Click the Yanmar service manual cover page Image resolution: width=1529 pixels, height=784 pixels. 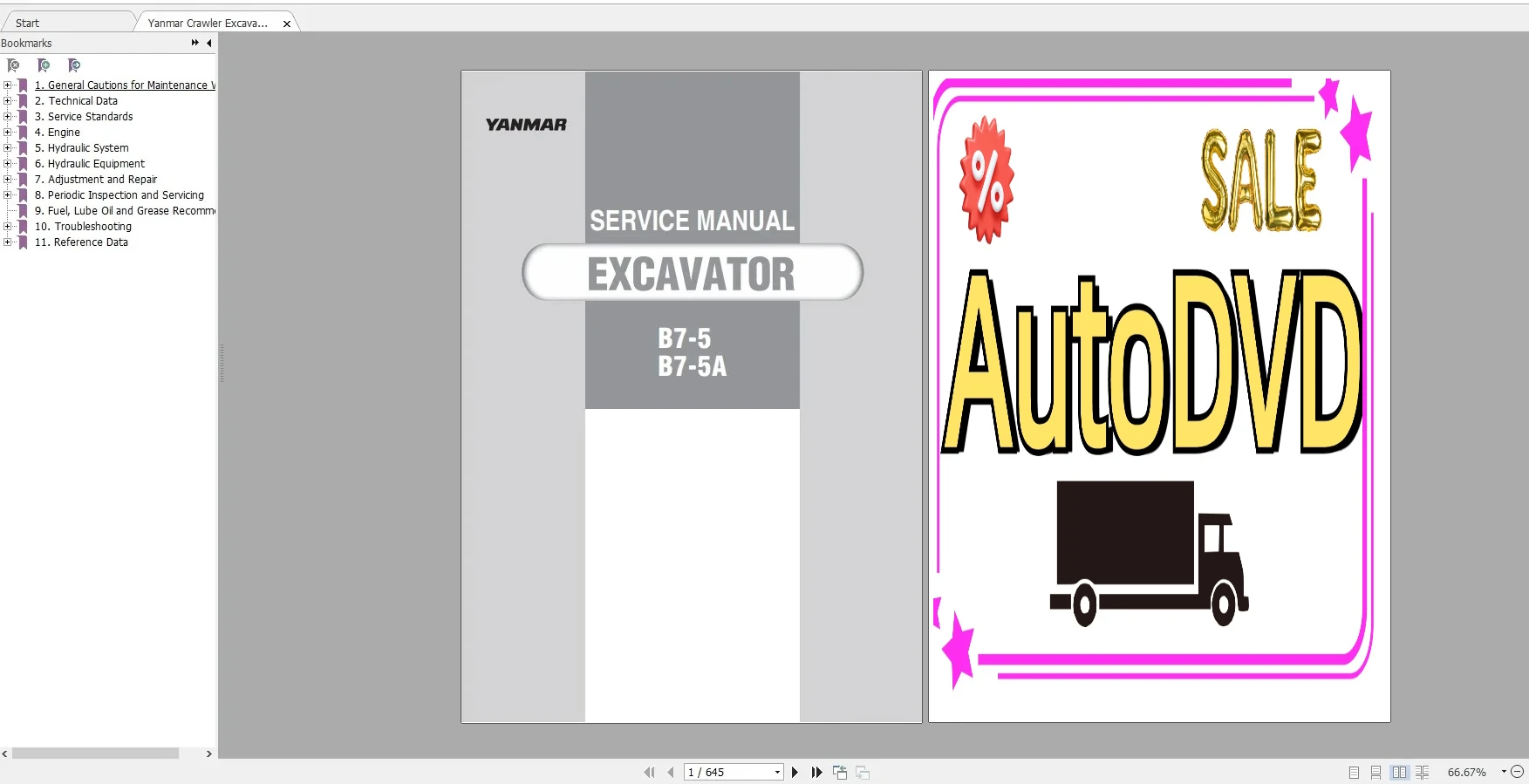692,397
